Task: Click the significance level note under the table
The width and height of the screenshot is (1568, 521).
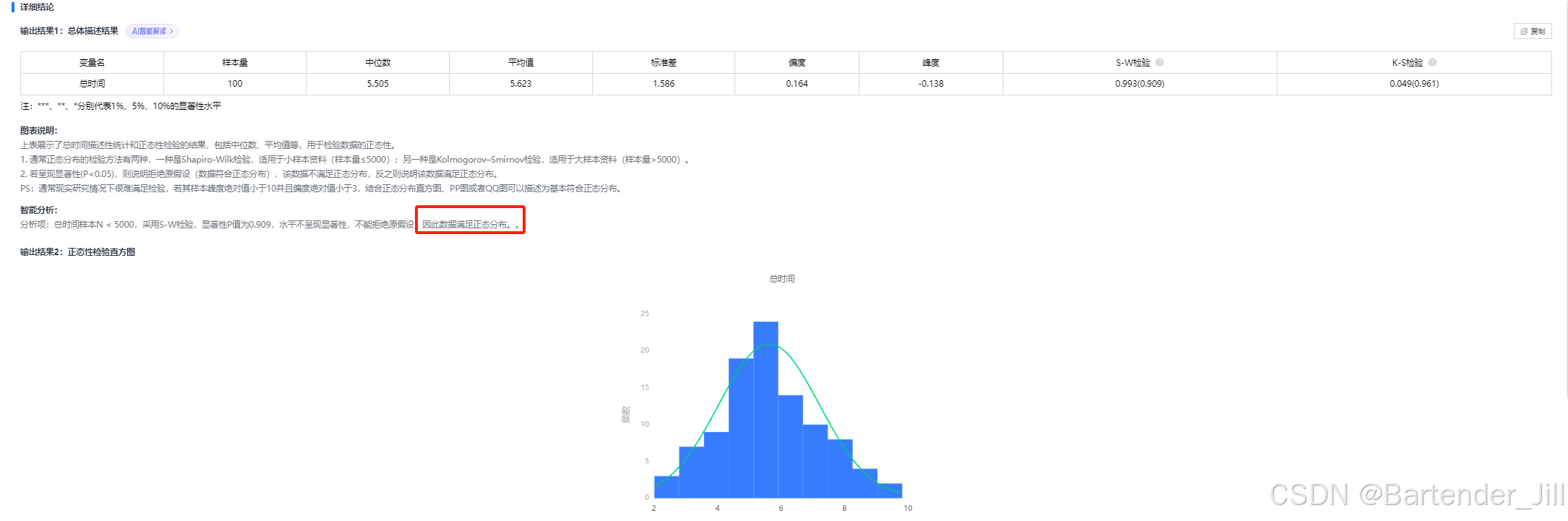Action: (121, 106)
